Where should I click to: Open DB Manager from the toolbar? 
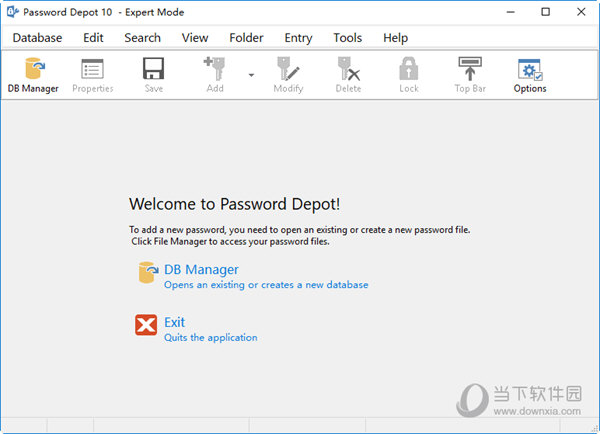click(33, 74)
